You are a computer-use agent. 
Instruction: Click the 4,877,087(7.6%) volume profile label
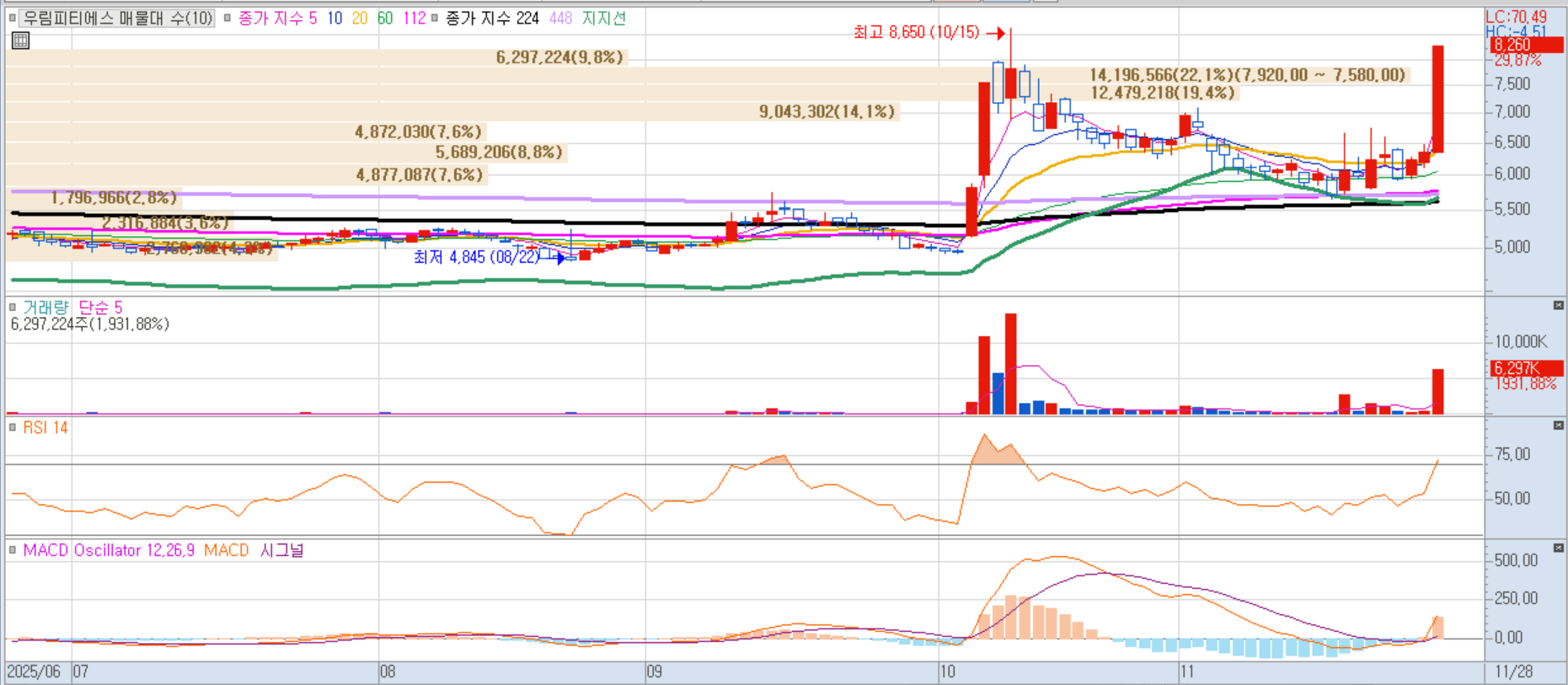[420, 174]
